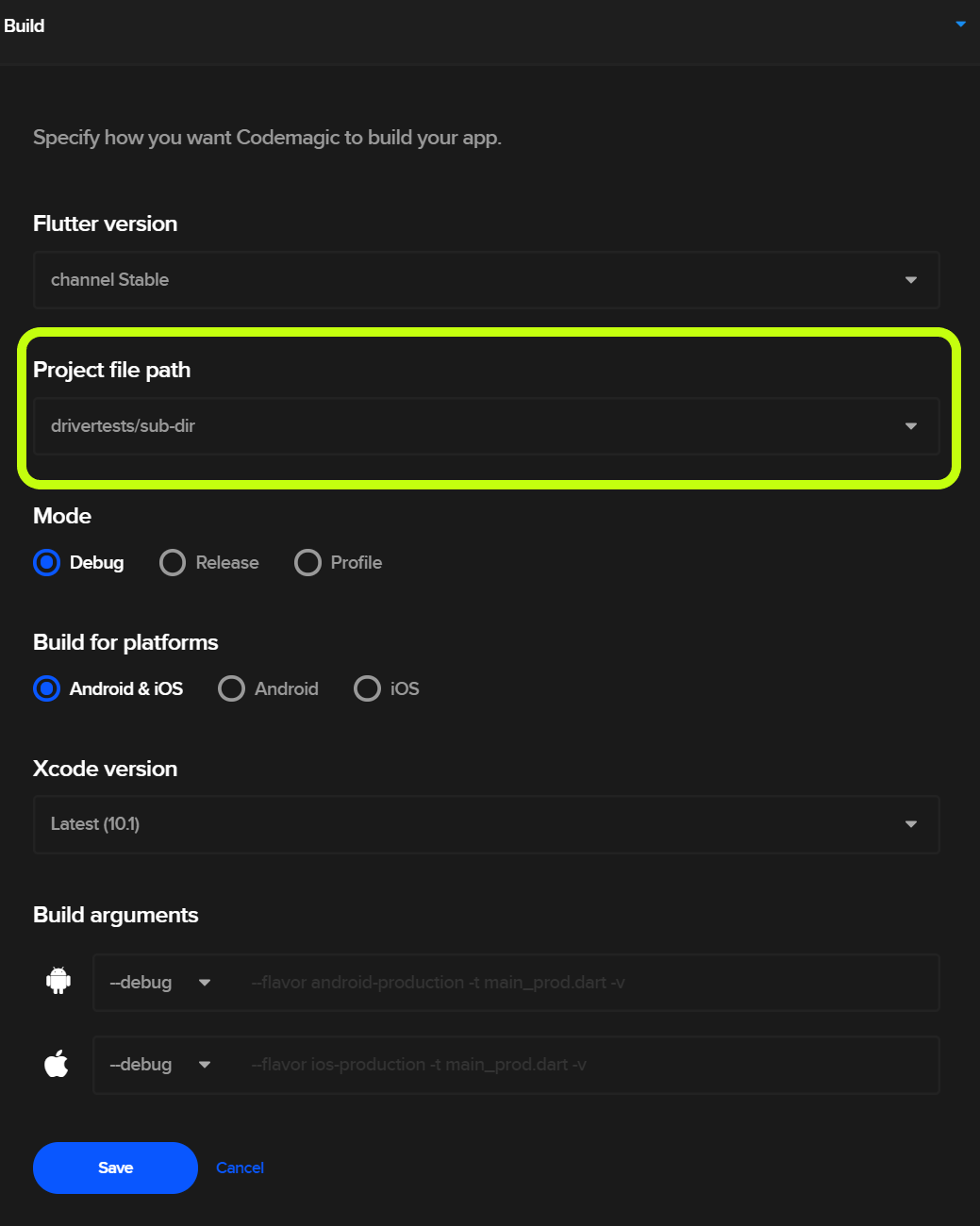
Task: Expand the Project file path dropdown
Action: point(487,426)
